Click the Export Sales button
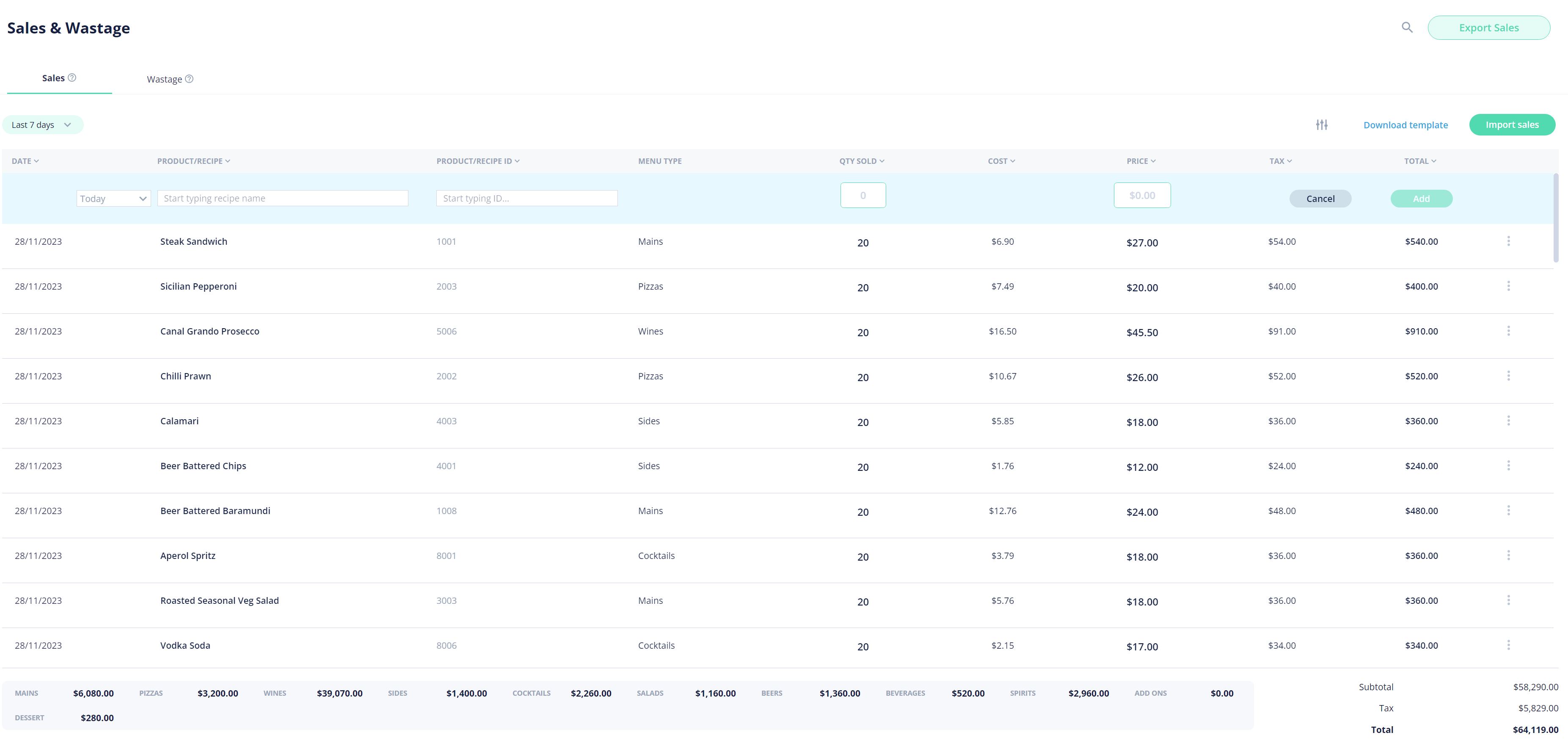This screenshot has height=744, width=1568. coord(1489,28)
